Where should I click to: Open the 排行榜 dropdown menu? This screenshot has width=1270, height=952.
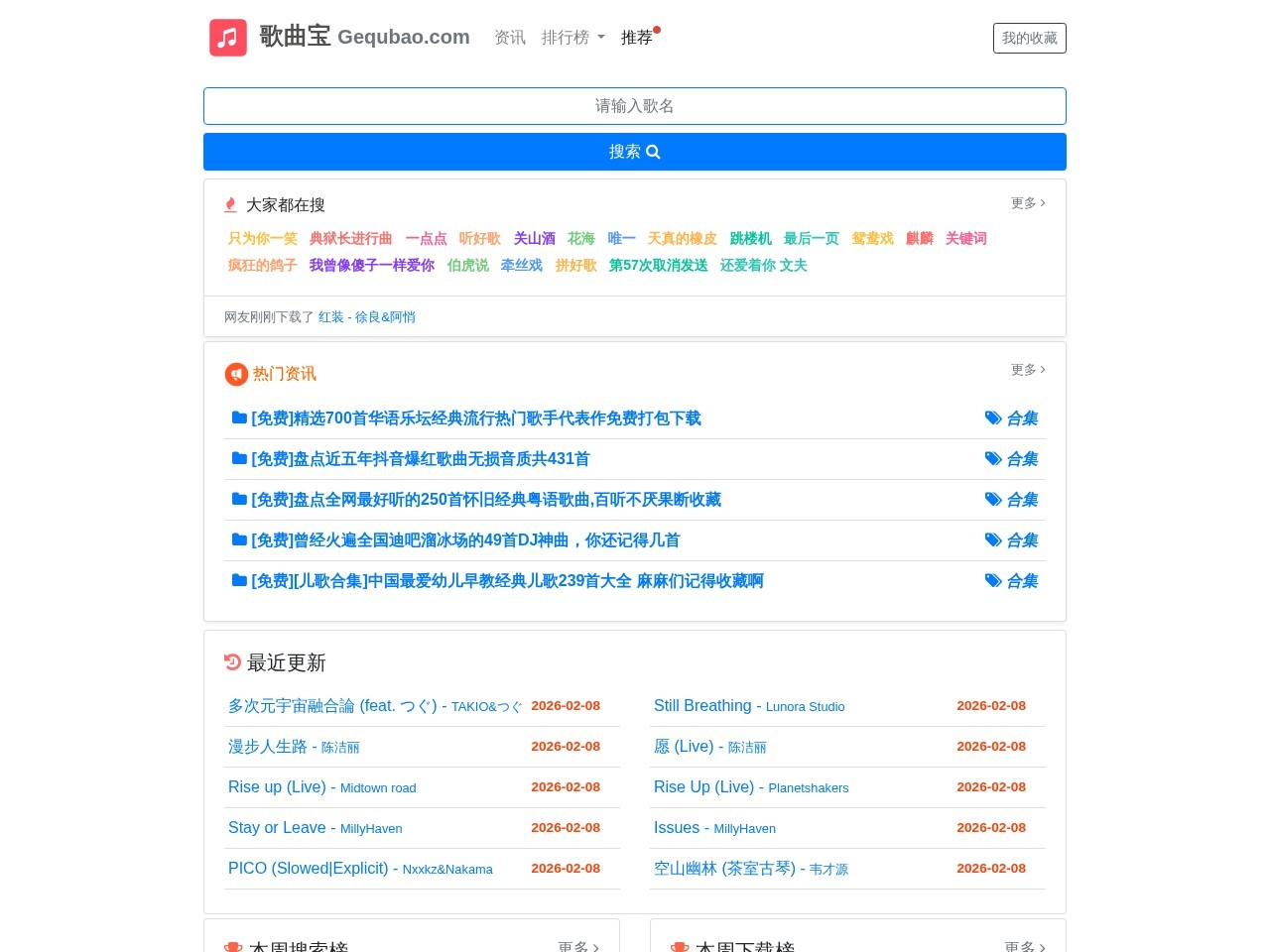pos(573,38)
